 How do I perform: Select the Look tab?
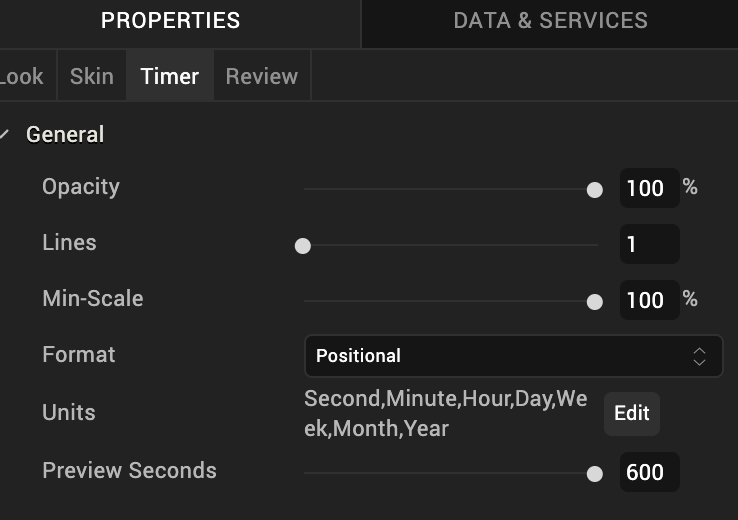coord(22,77)
